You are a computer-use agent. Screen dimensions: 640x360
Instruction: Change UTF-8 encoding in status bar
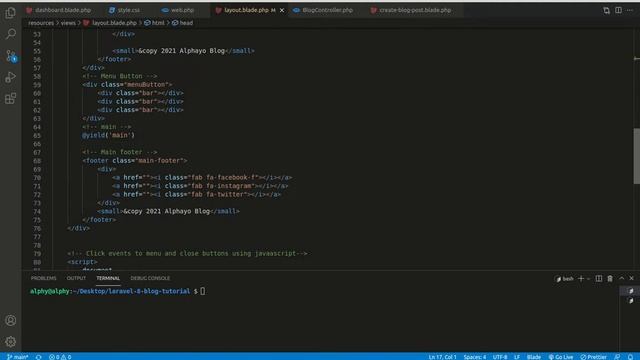[x=500, y=357]
